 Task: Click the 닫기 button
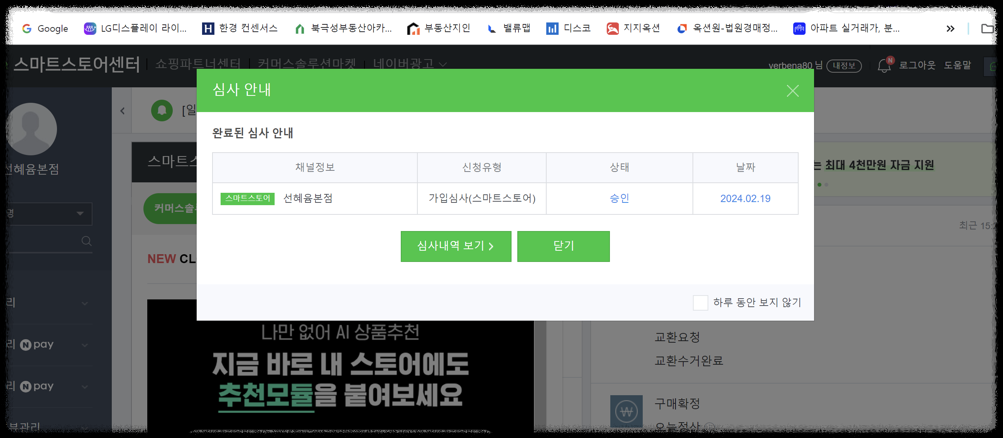[x=563, y=246]
